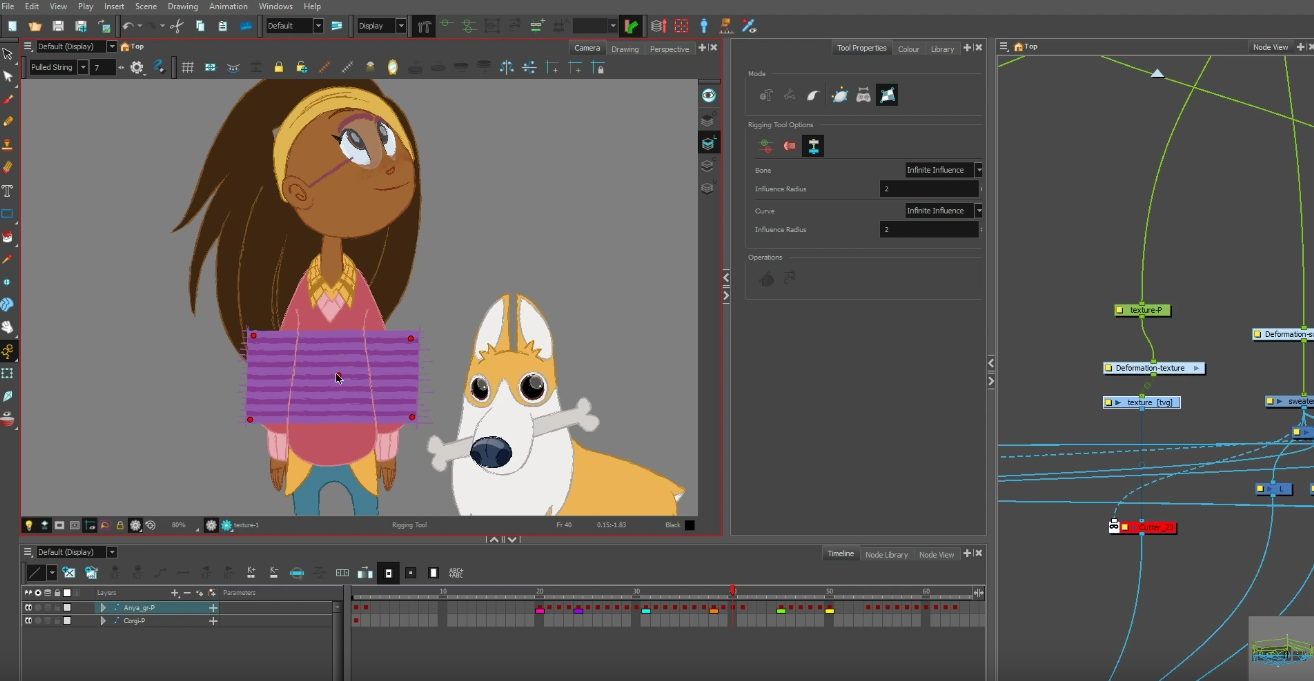The height and width of the screenshot is (681, 1314).
Task: Toggle the eye render icon at Camera view right
Action: click(x=708, y=95)
